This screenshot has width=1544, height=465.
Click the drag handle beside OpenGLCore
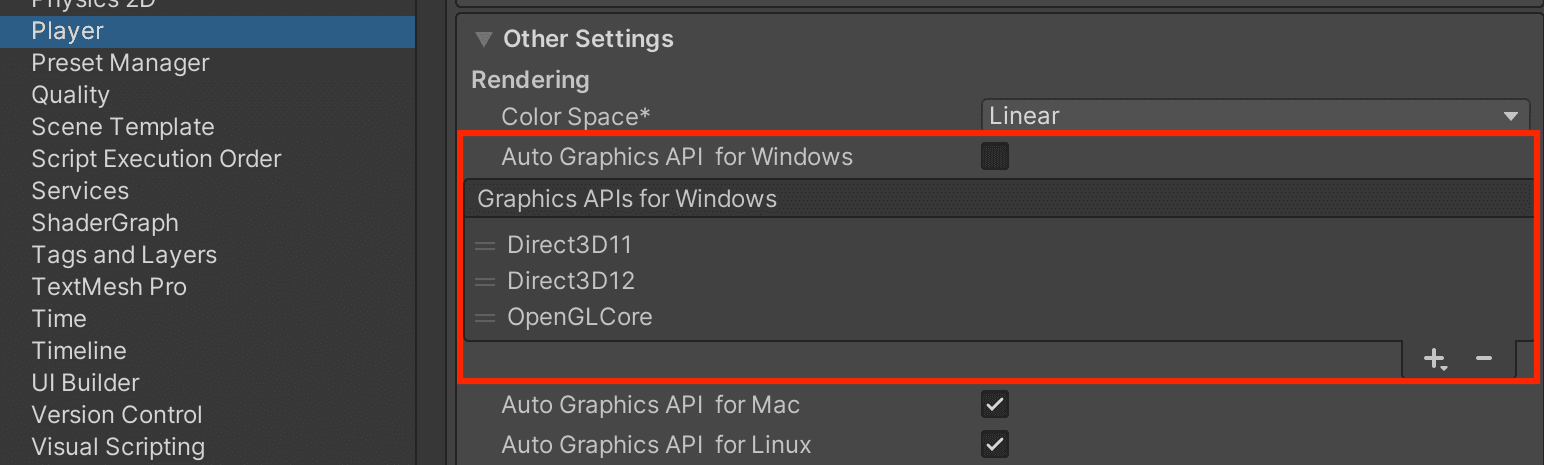pyautogui.click(x=485, y=318)
